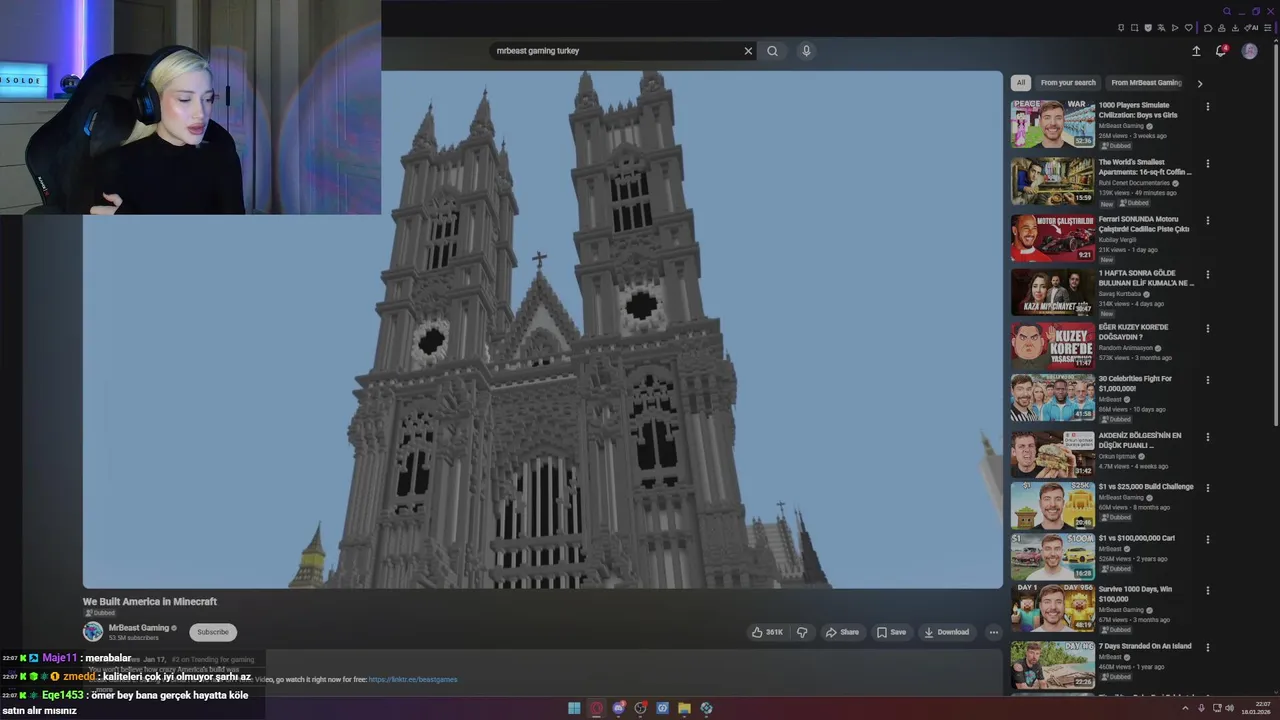Open options menu for EĞER KUZEY KORE'DE video
The width and height of the screenshot is (1280, 720).
1207,329
